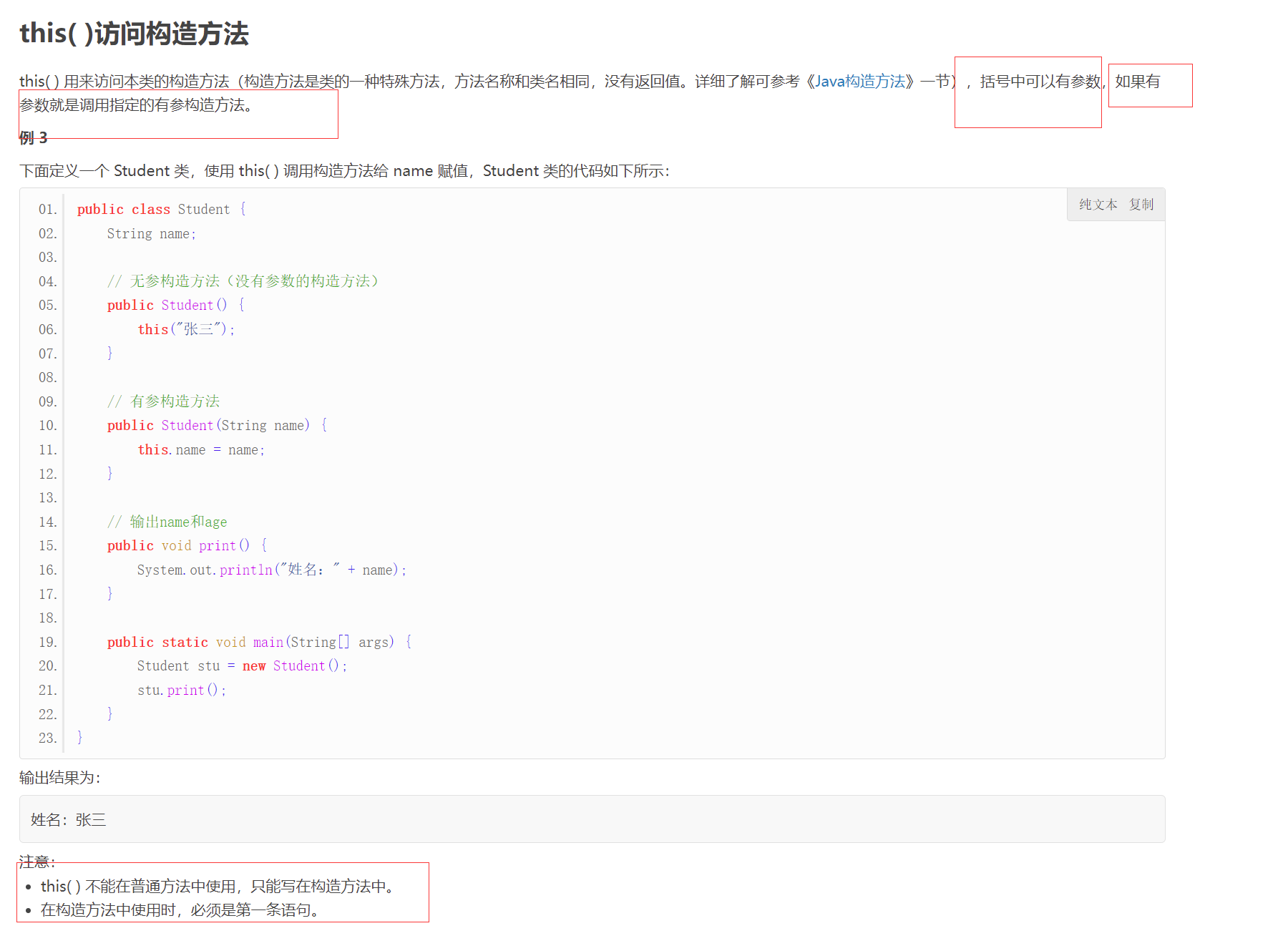
Task: Click the output text "姓名：张三"
Action: (x=69, y=820)
